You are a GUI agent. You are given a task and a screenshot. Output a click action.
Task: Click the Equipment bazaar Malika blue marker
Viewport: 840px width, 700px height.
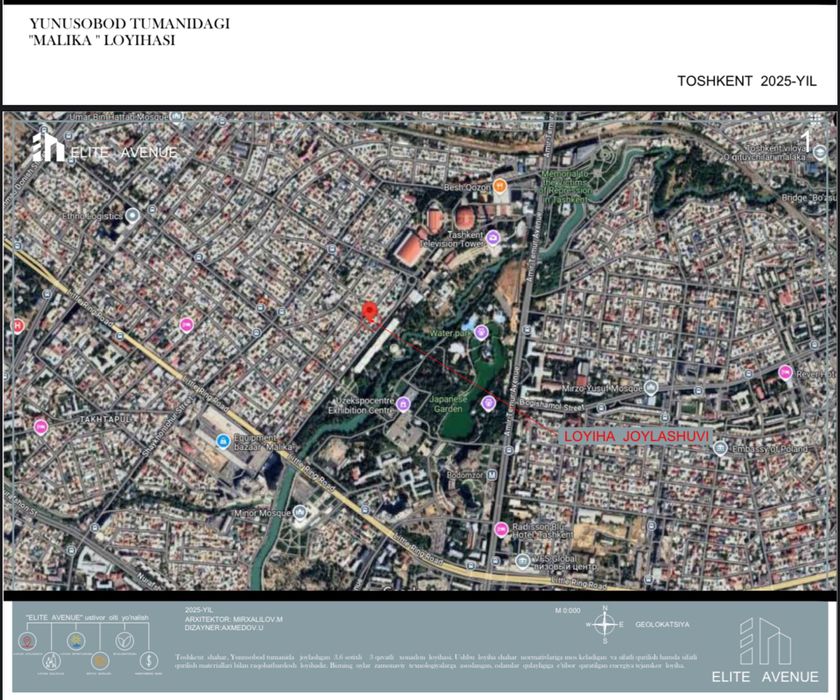pyautogui.click(x=223, y=441)
